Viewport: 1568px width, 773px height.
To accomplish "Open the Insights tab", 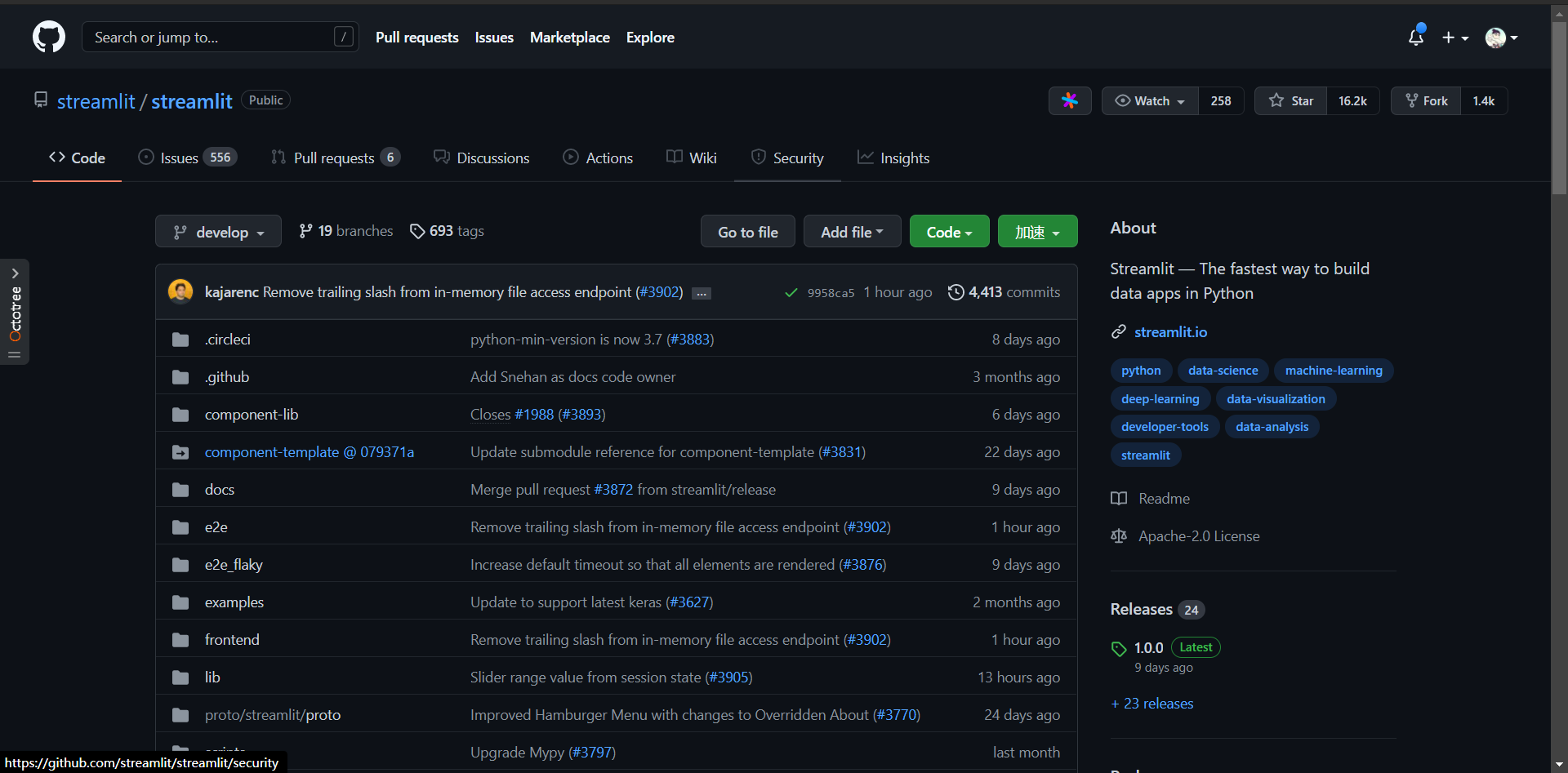I will (893, 158).
